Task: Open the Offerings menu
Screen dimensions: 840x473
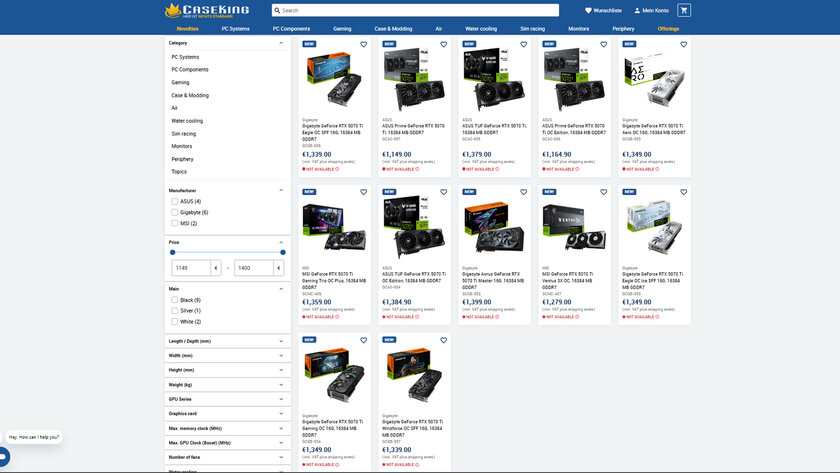Action: pos(668,29)
